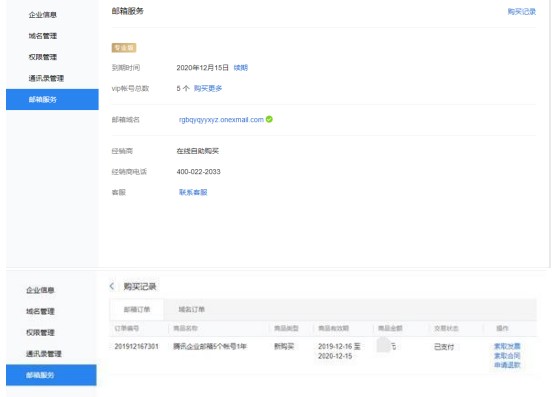Click the 2020年12月15日 expiry date

(x=202, y=67)
